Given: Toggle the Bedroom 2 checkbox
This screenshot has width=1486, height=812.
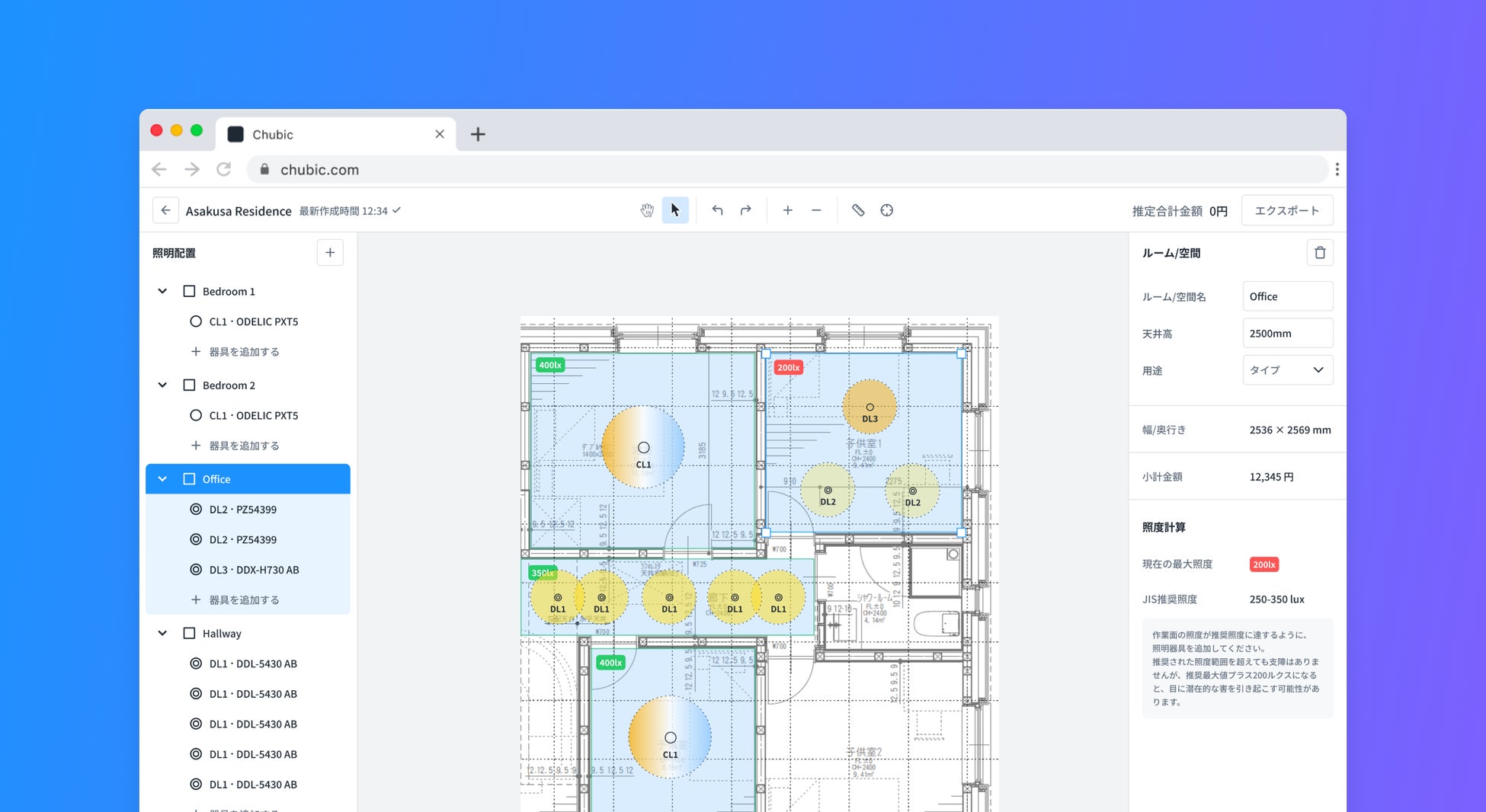Looking at the screenshot, I should coord(189,385).
